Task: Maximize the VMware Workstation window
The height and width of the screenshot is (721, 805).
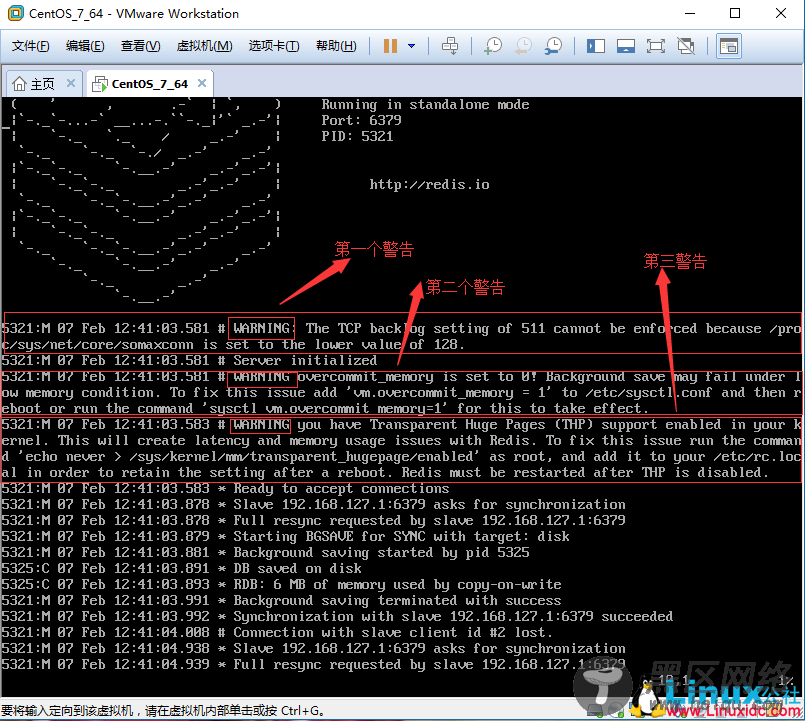Action: coord(735,13)
